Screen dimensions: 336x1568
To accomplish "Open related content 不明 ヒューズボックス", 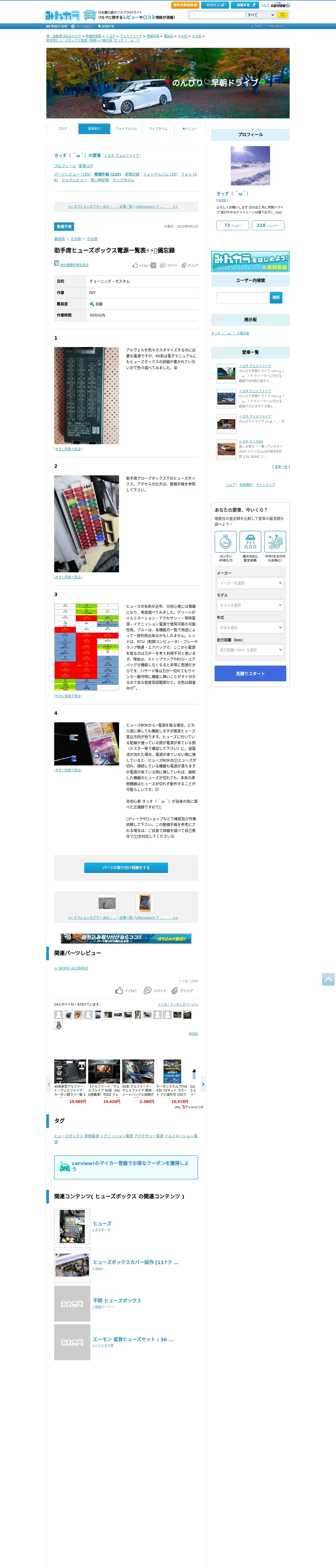I will [117, 1300].
